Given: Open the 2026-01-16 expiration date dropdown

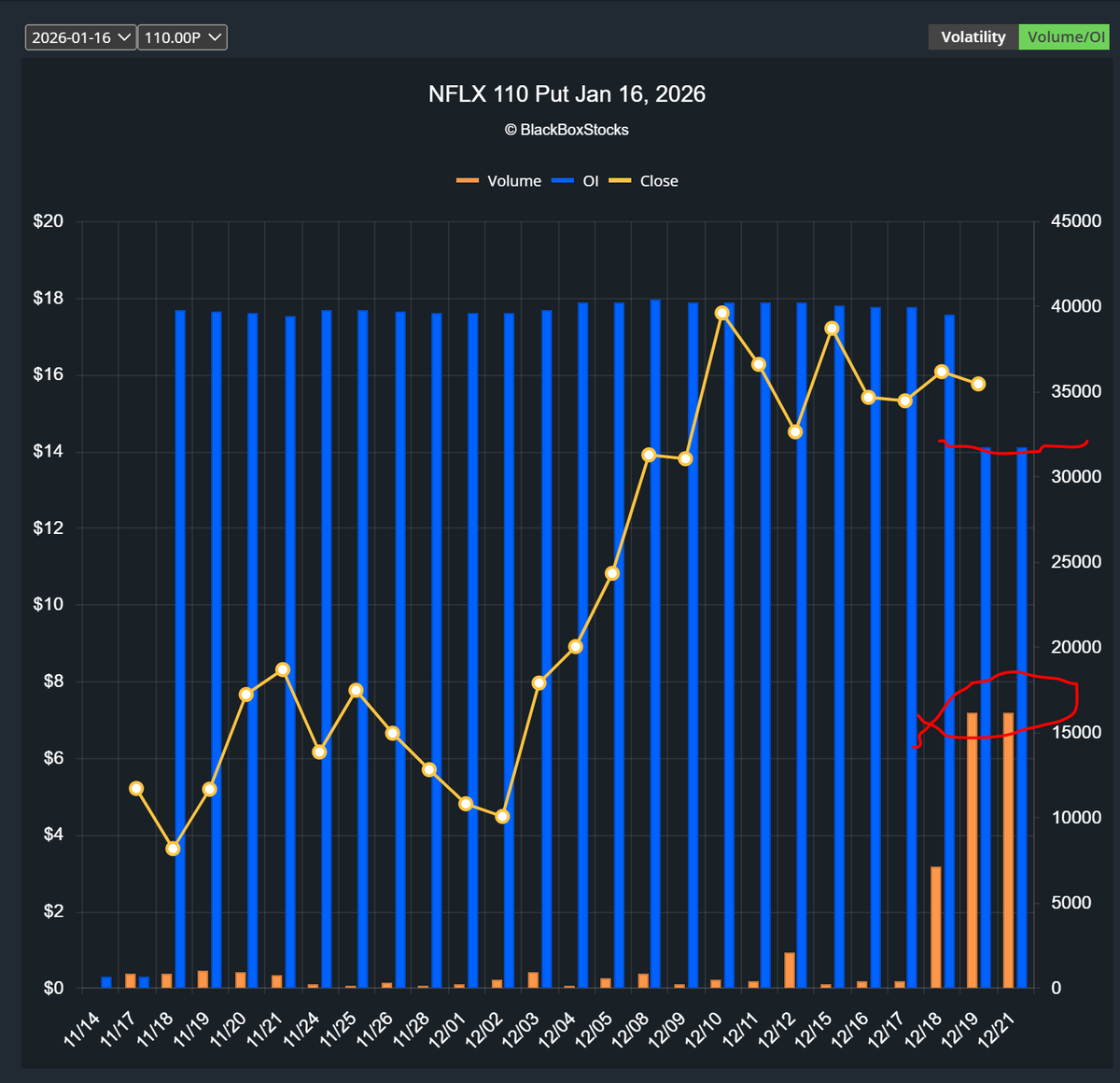Looking at the screenshot, I should [x=80, y=37].
